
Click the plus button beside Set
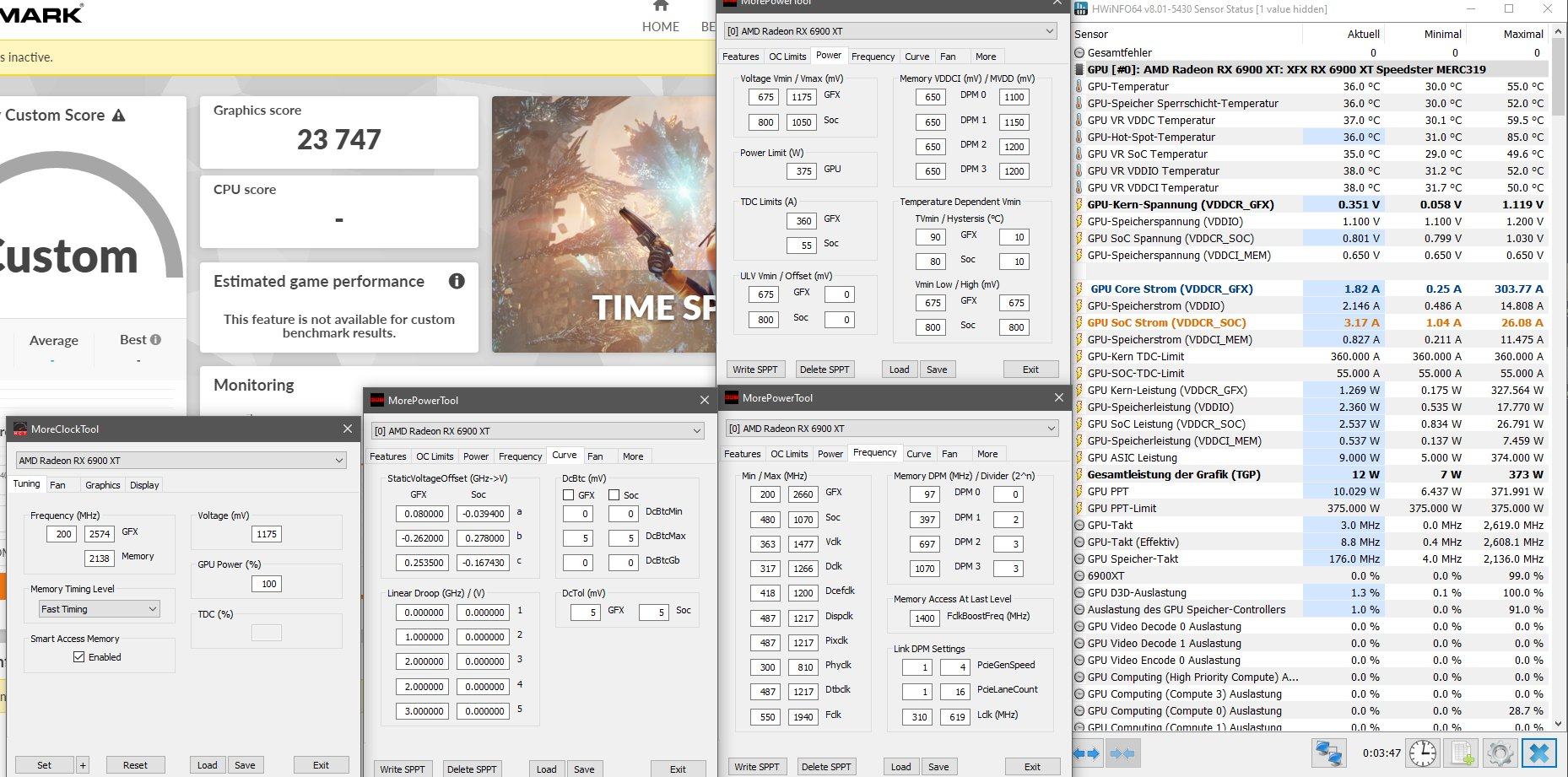click(83, 765)
